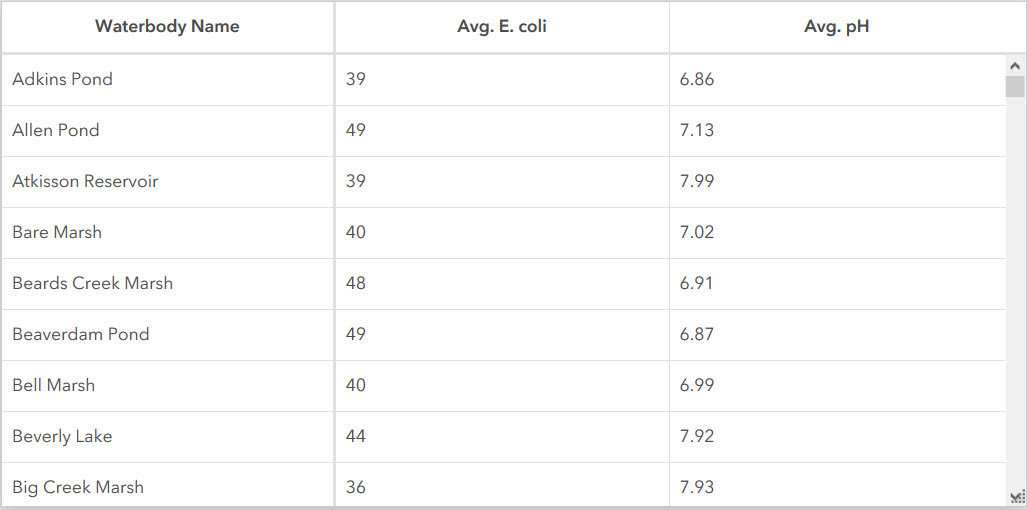Select the Allen Pond name cell
This screenshot has width=1027, height=510.
click(x=56, y=130)
